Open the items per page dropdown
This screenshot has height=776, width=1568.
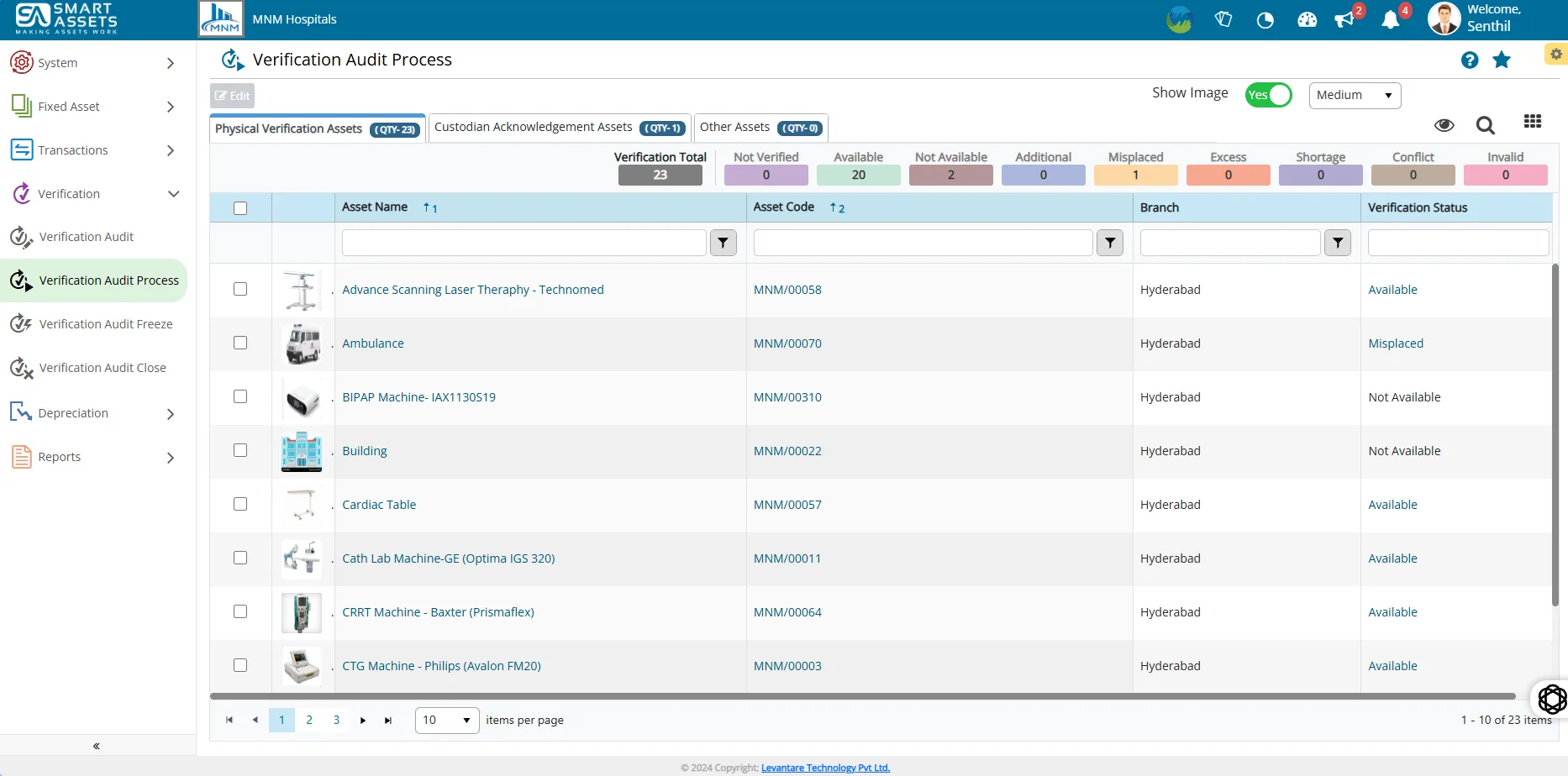tap(447, 721)
